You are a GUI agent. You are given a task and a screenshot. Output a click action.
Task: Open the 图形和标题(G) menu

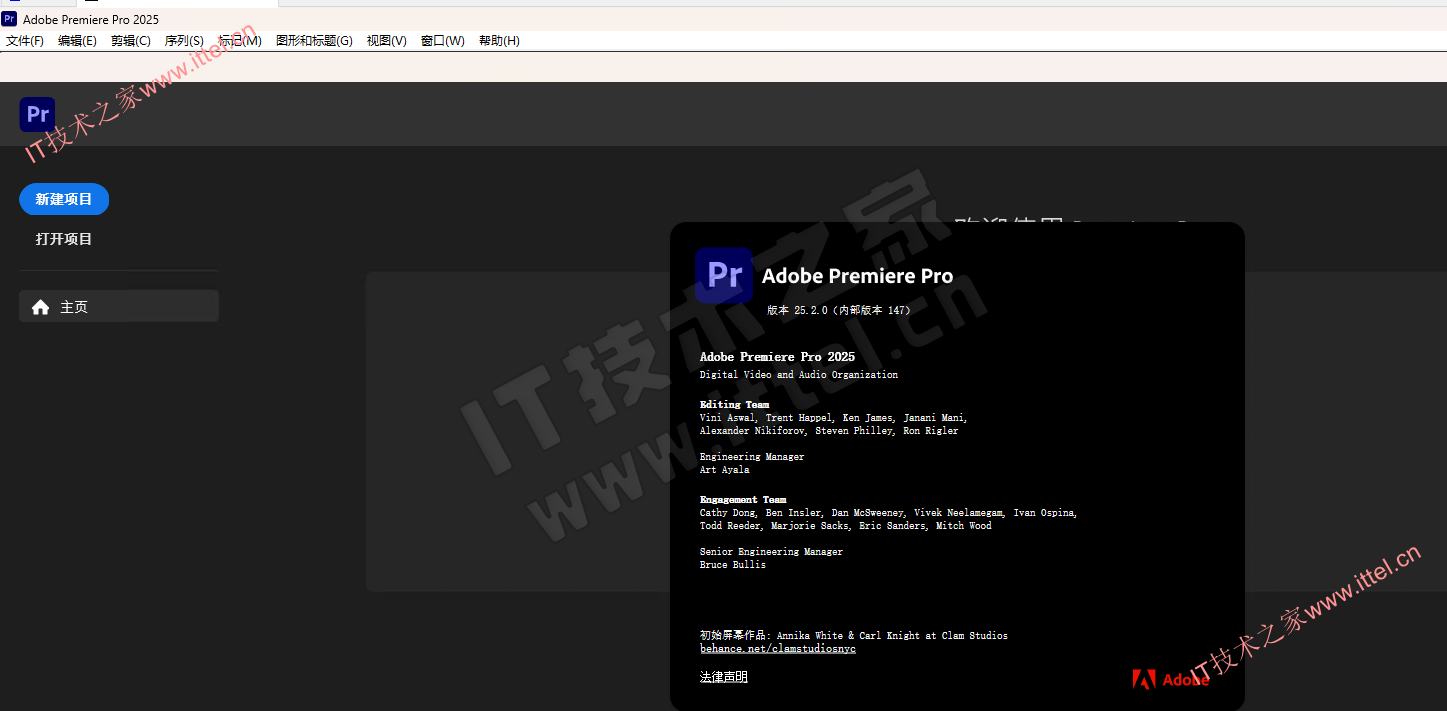pos(314,41)
